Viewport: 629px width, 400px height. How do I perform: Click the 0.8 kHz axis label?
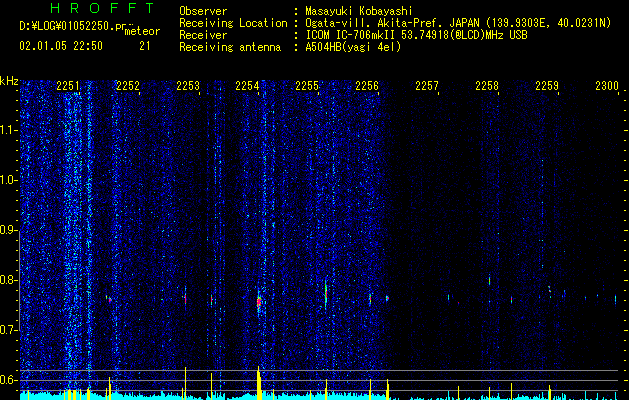click(x=8, y=280)
